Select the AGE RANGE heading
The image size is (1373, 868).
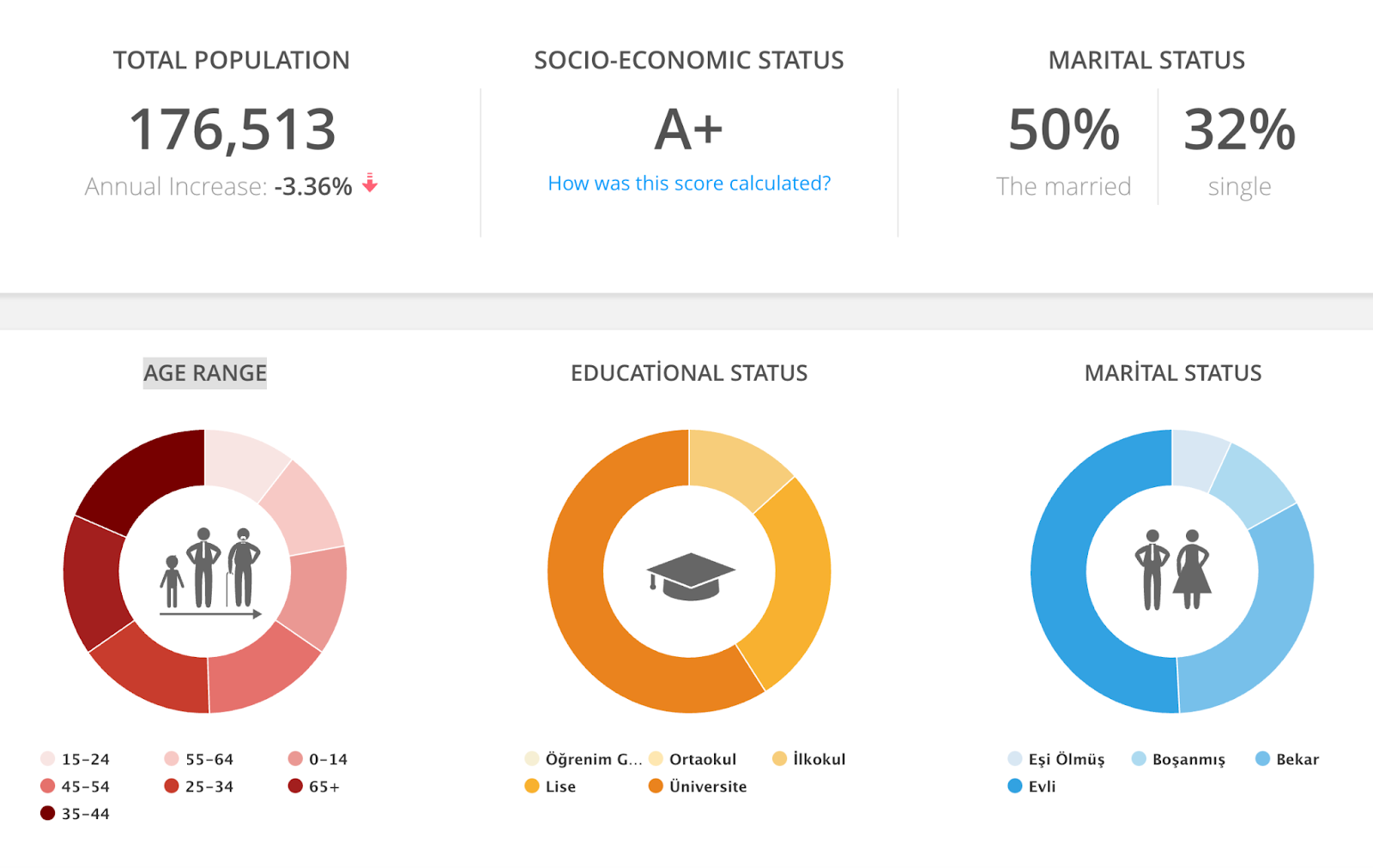coord(205,373)
